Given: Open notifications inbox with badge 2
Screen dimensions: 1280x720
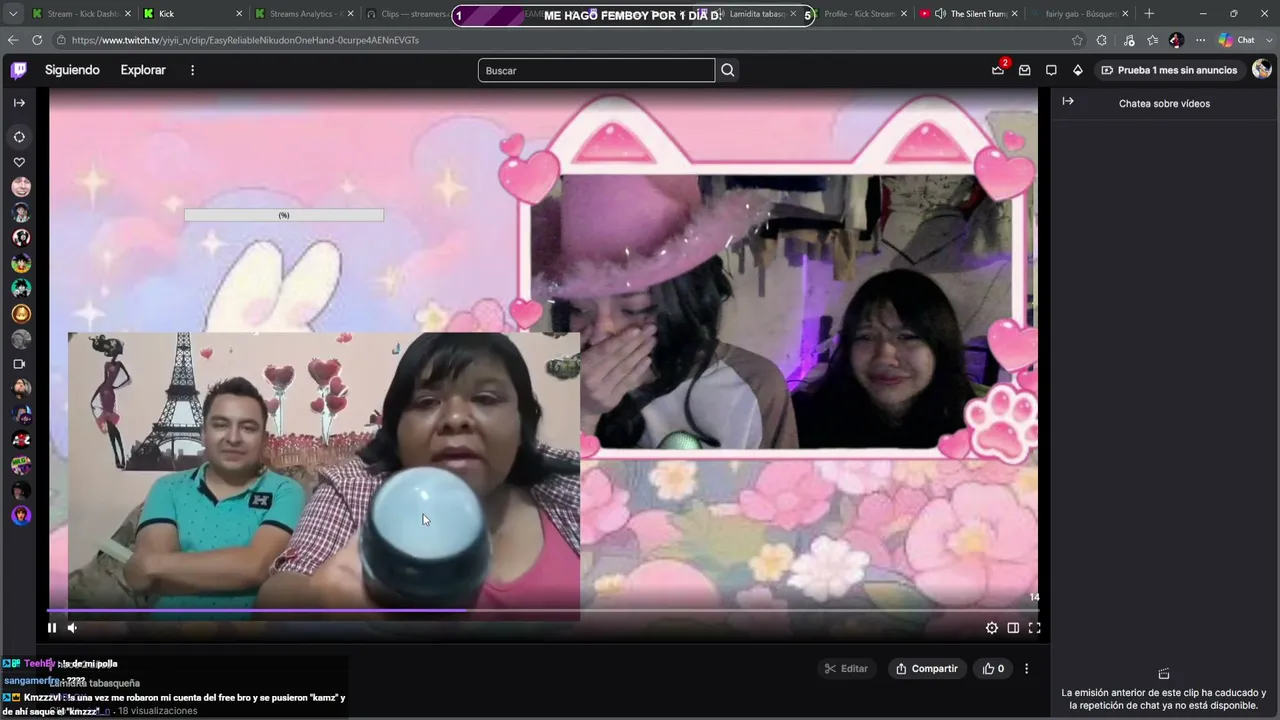Looking at the screenshot, I should click(x=998, y=70).
